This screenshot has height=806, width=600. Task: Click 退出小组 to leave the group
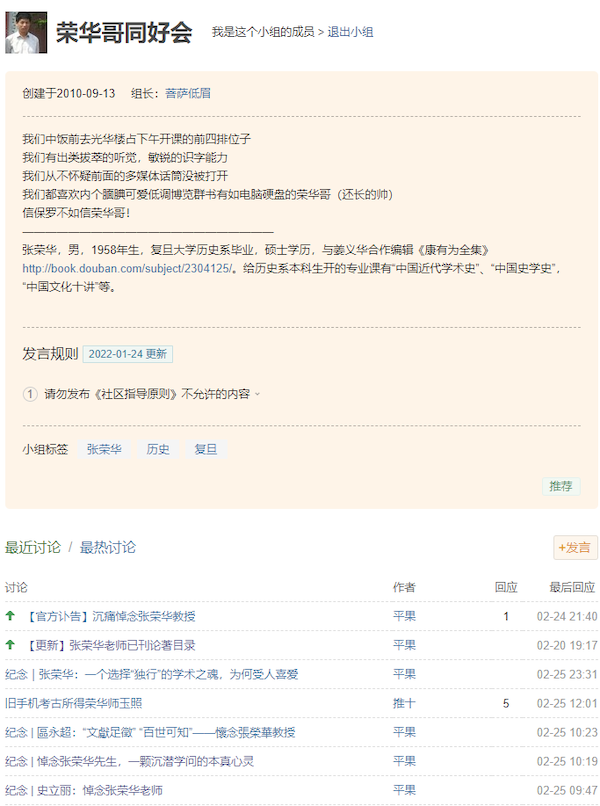(x=350, y=33)
